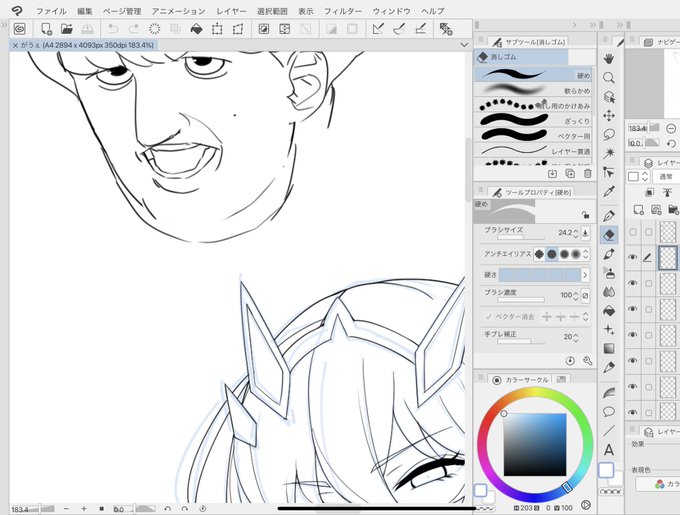Viewport: 680px width, 515px height.
Task: Click the Clear dotted-circle icon
Action: (x=154, y=29)
